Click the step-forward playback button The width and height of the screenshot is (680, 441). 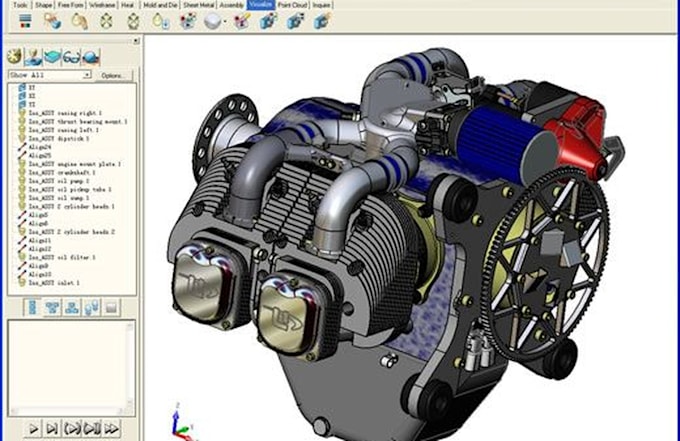[52, 429]
